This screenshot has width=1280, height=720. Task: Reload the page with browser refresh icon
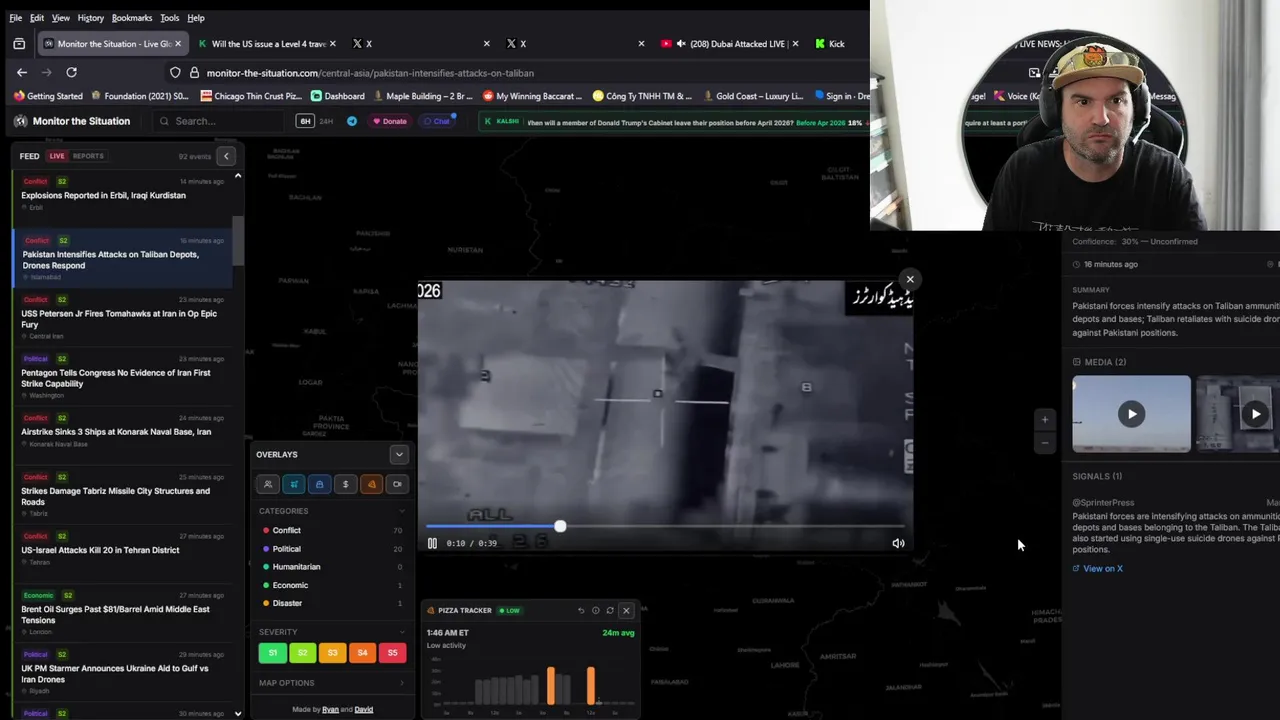[x=71, y=72]
